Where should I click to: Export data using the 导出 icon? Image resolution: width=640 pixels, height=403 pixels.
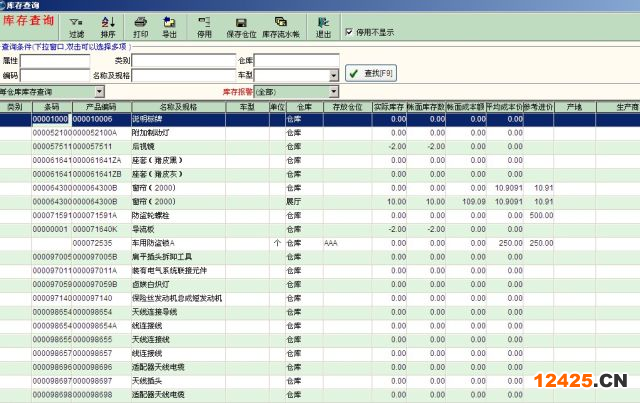[x=169, y=26]
